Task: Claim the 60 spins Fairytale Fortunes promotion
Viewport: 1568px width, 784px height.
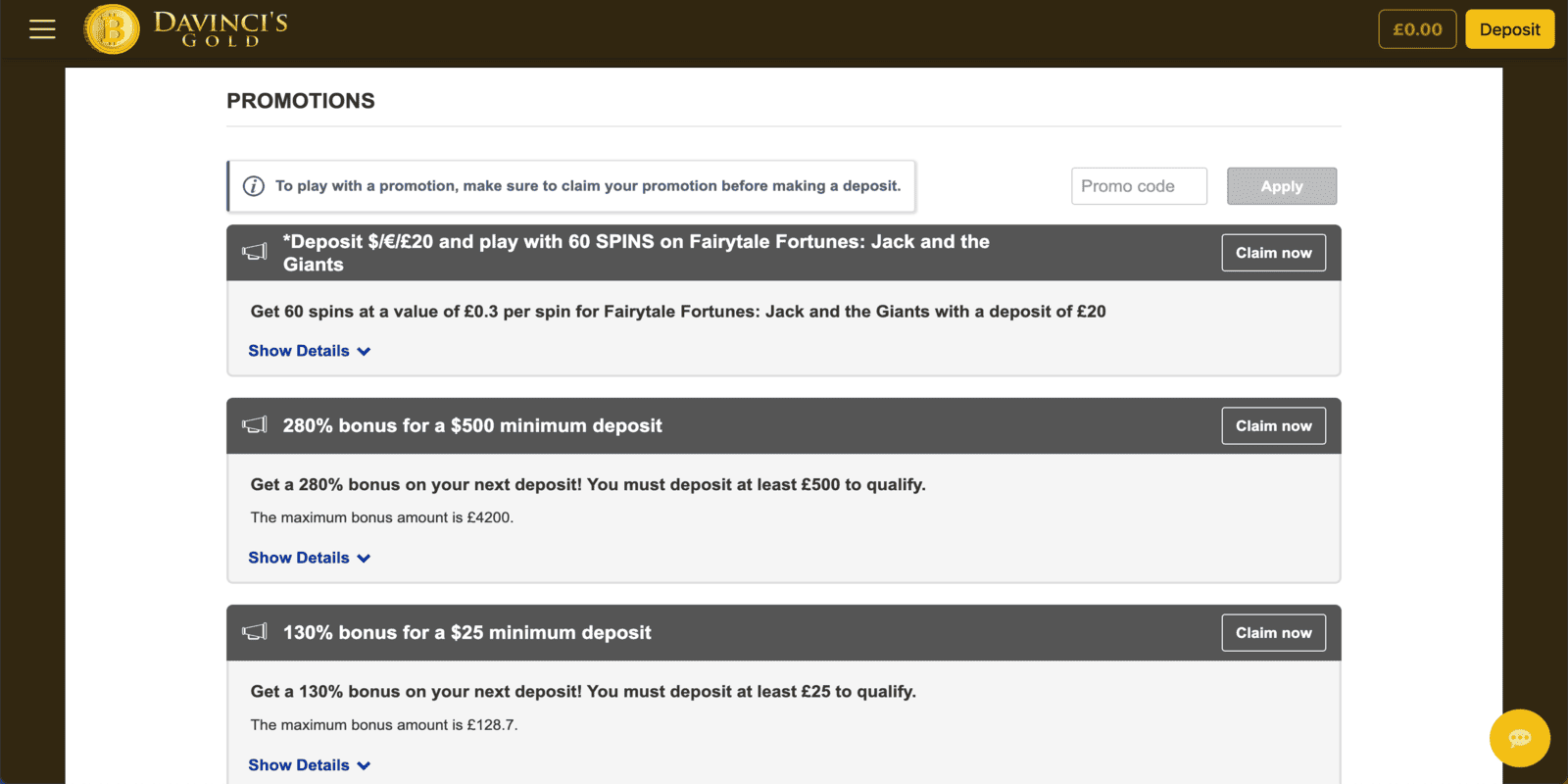Action: click(x=1273, y=253)
